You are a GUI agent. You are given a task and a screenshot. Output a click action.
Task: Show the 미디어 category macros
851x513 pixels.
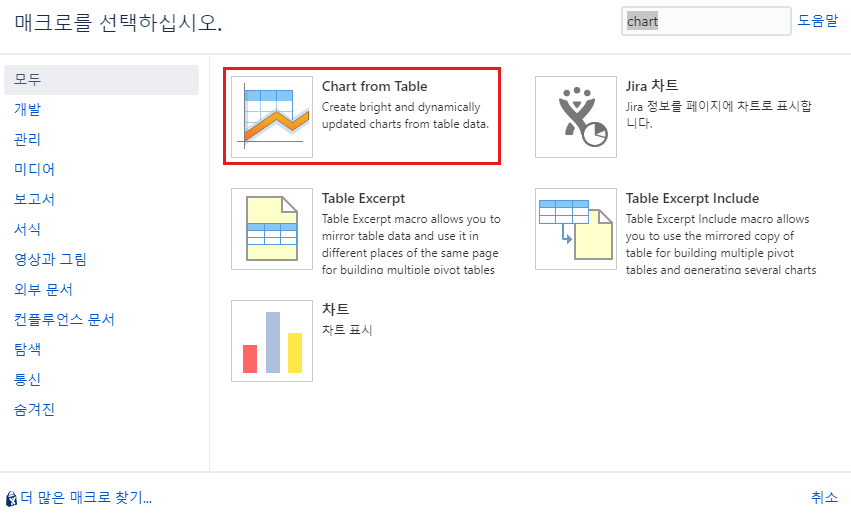(x=34, y=169)
